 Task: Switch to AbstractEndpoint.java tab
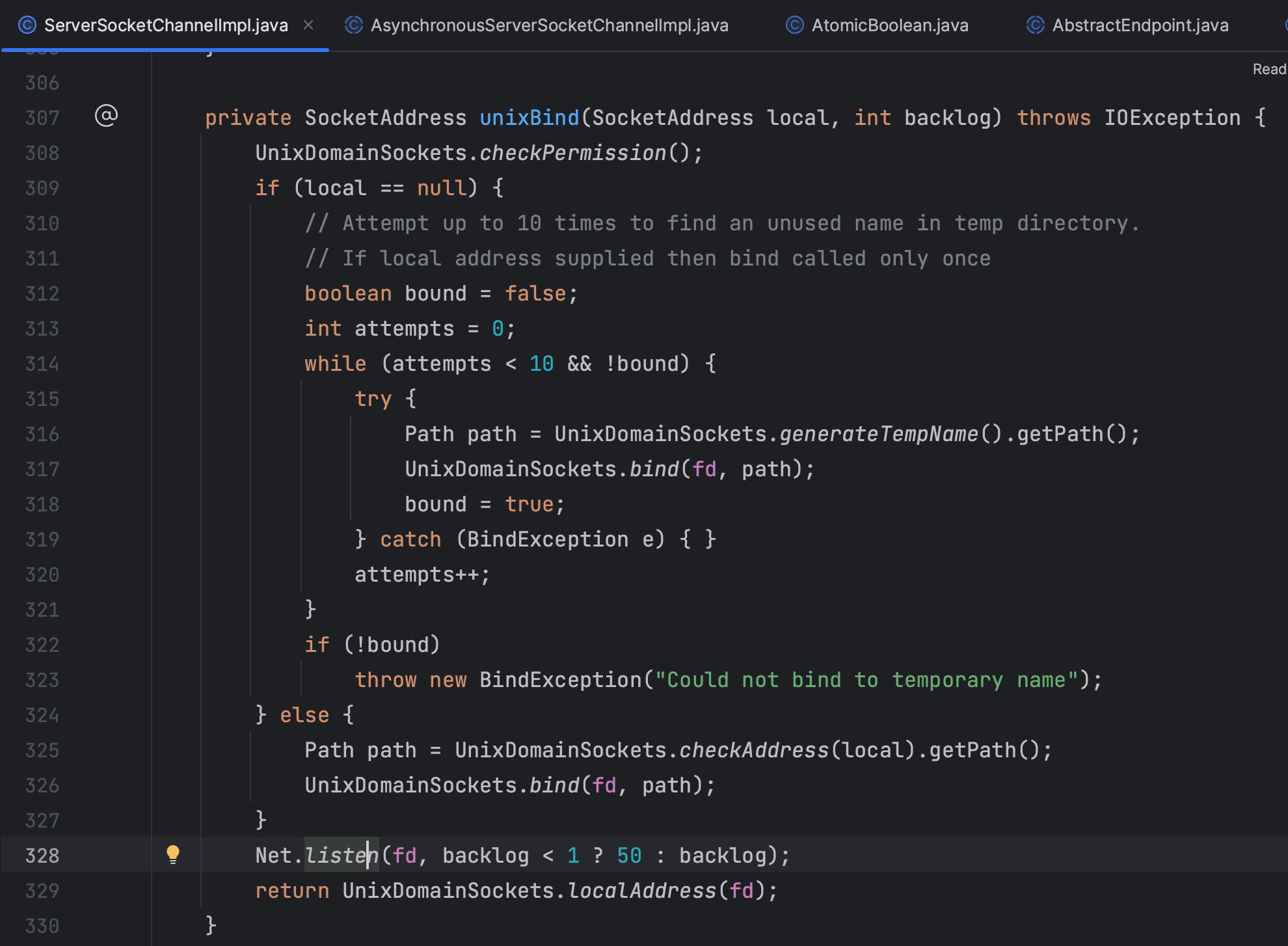click(1140, 25)
